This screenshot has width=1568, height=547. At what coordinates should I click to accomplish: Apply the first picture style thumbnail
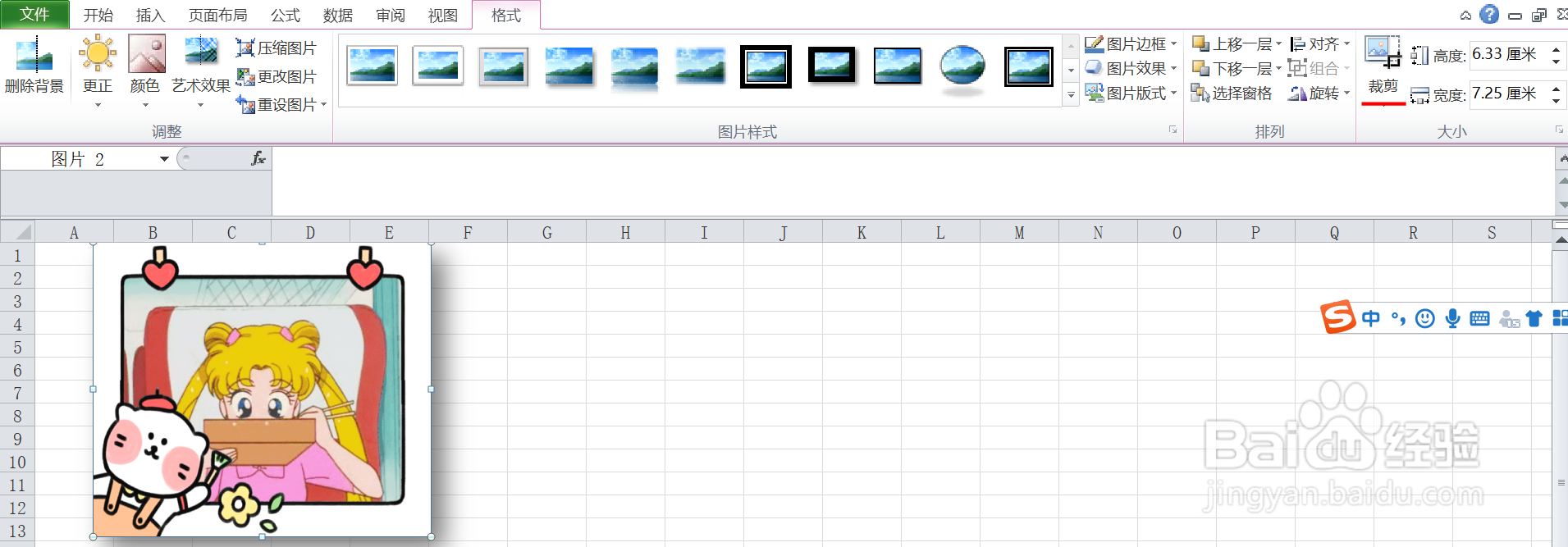click(373, 66)
